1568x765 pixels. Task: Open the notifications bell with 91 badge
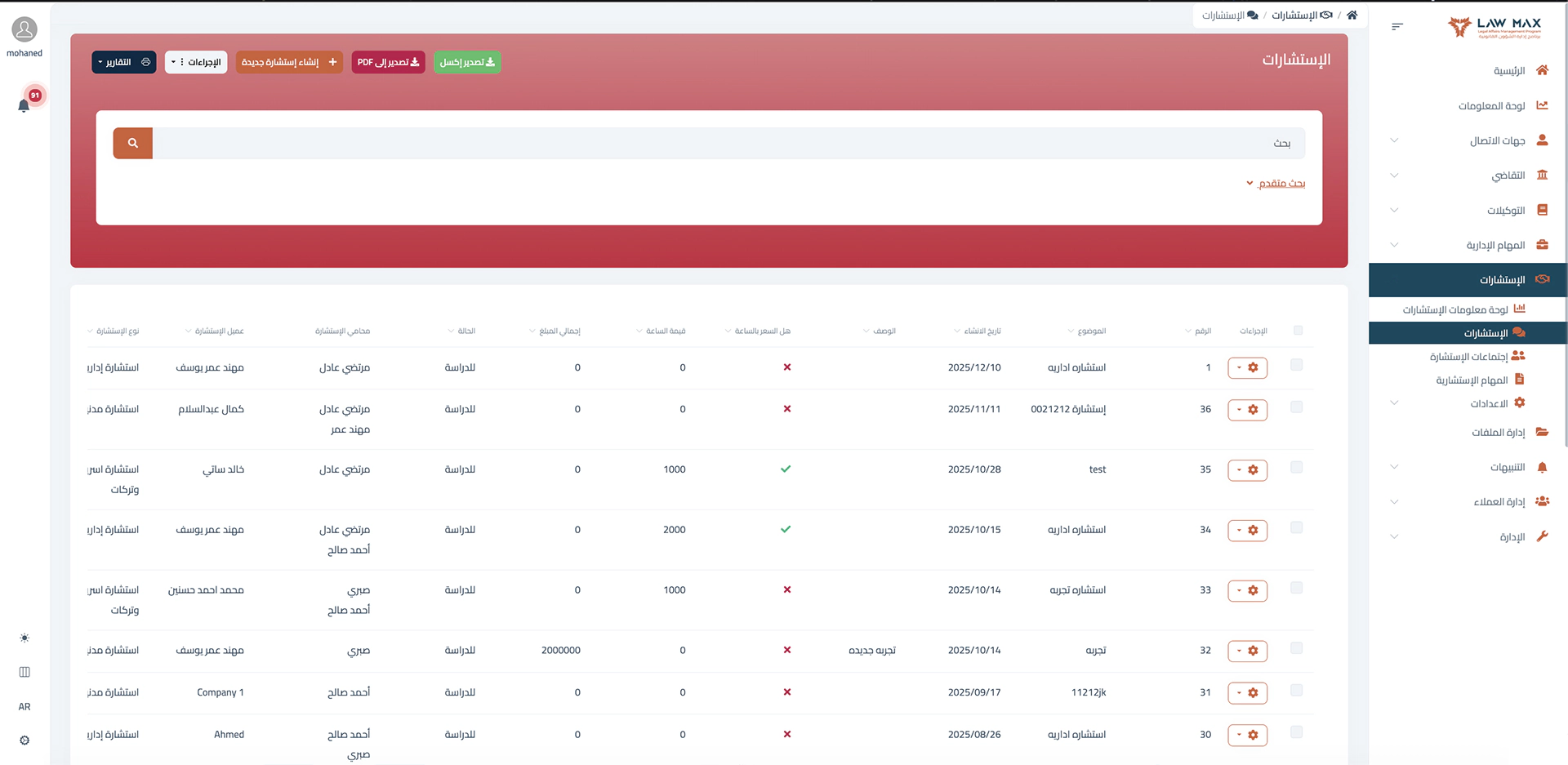(x=24, y=105)
